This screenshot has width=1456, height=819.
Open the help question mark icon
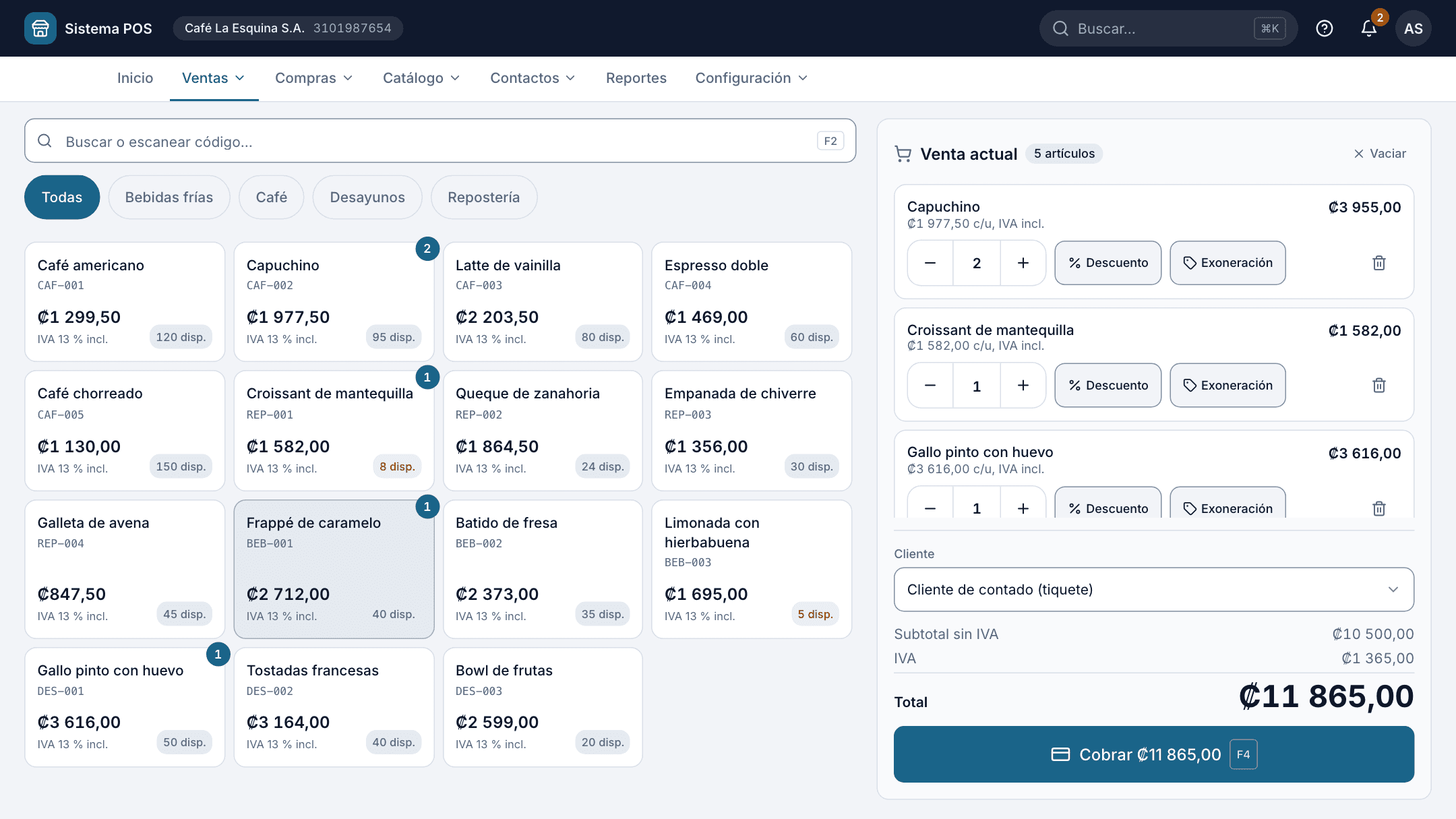1325,28
